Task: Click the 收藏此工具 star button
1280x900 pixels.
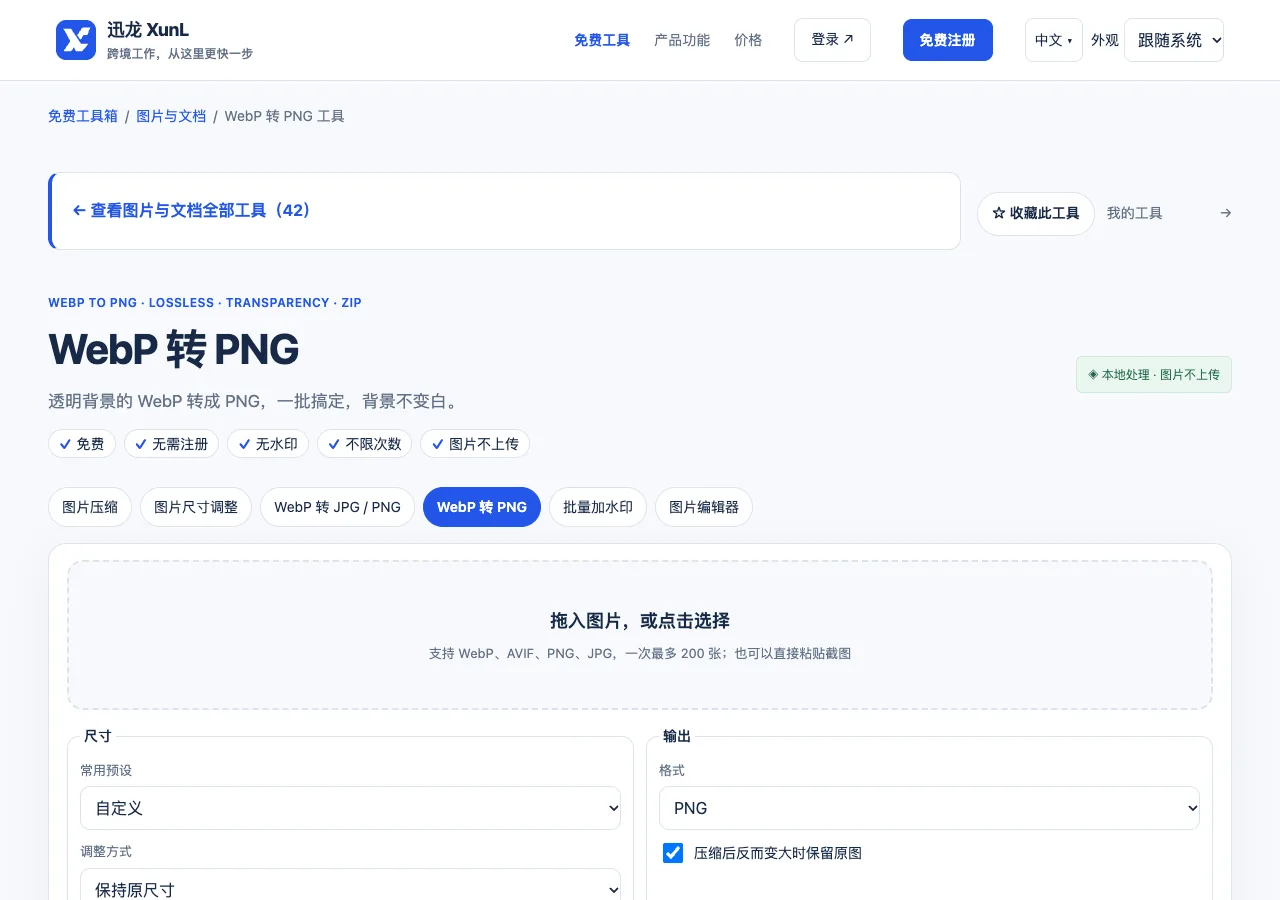Action: coord(1036,214)
